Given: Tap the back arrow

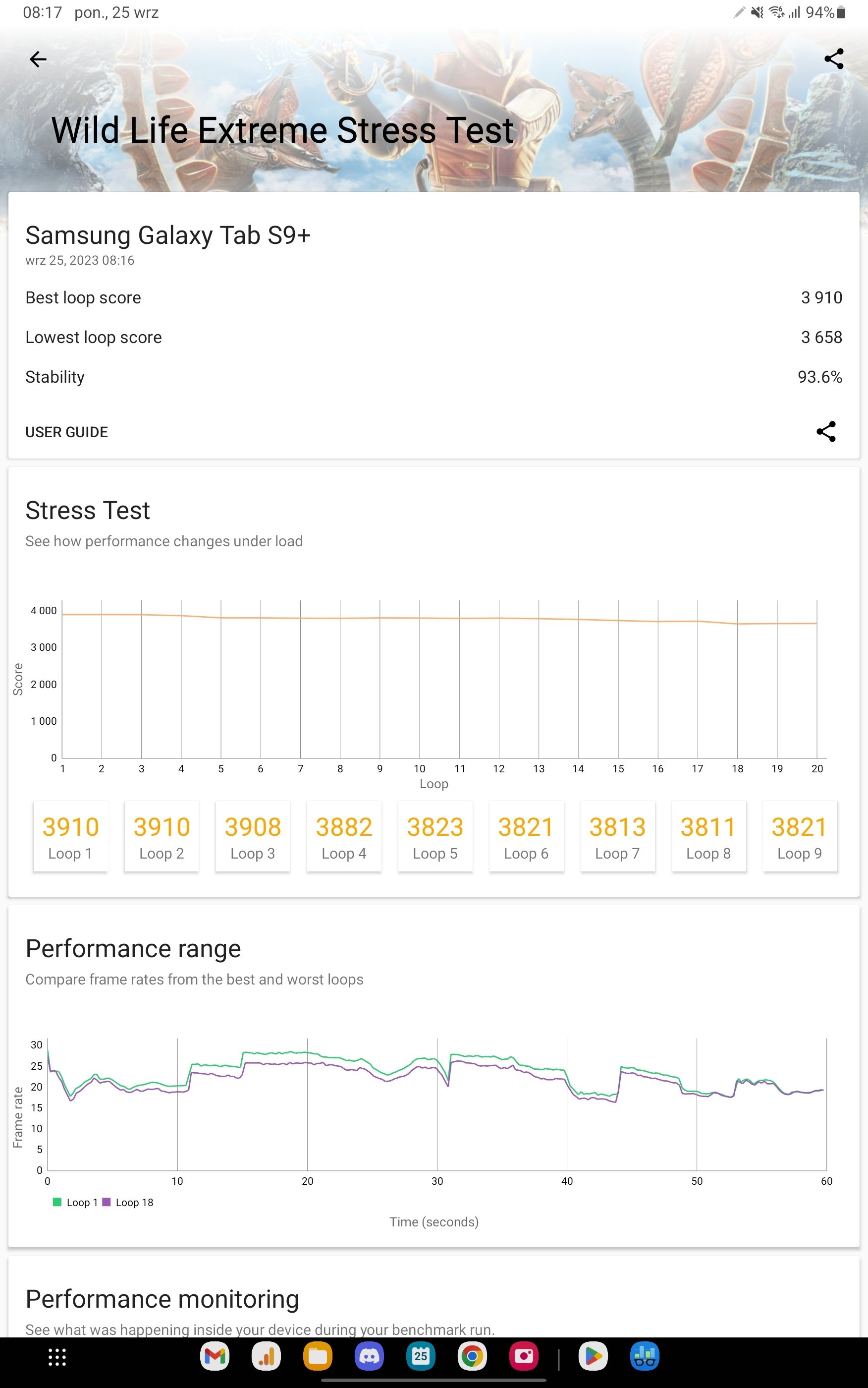Looking at the screenshot, I should click(38, 59).
